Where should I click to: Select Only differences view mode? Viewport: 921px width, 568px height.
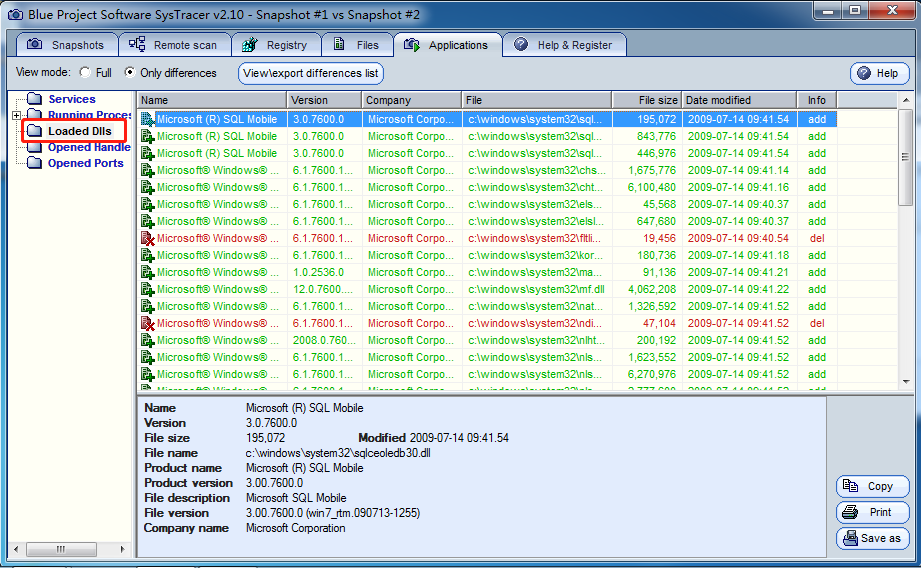[x=130, y=72]
